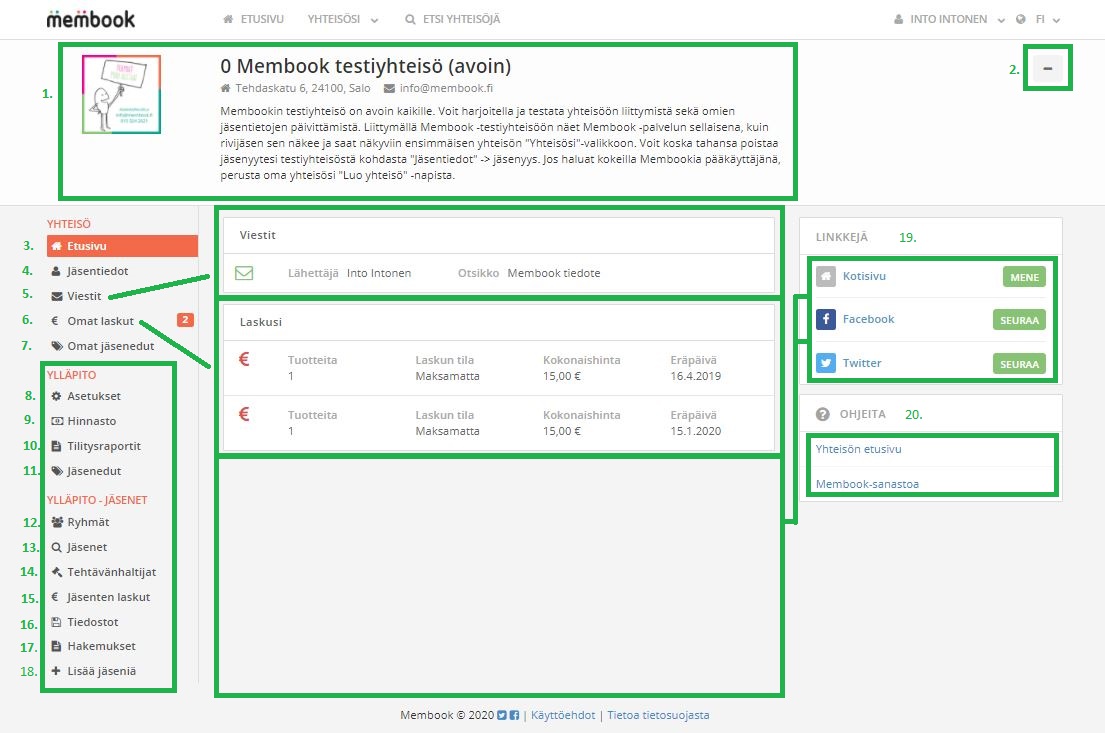Click the Twitter icon in the footer
Image resolution: width=1105 pixels, height=733 pixels.
click(x=502, y=715)
